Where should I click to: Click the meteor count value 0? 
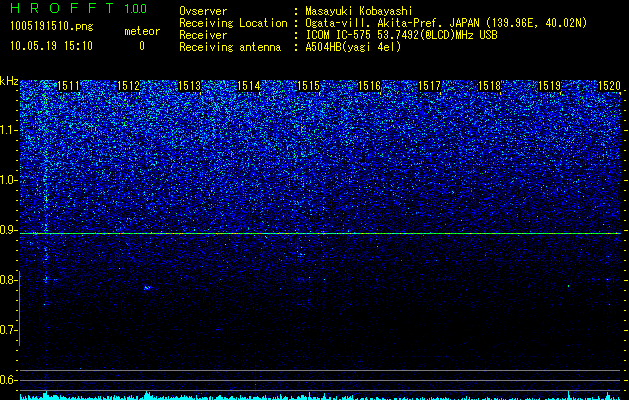pos(142,46)
